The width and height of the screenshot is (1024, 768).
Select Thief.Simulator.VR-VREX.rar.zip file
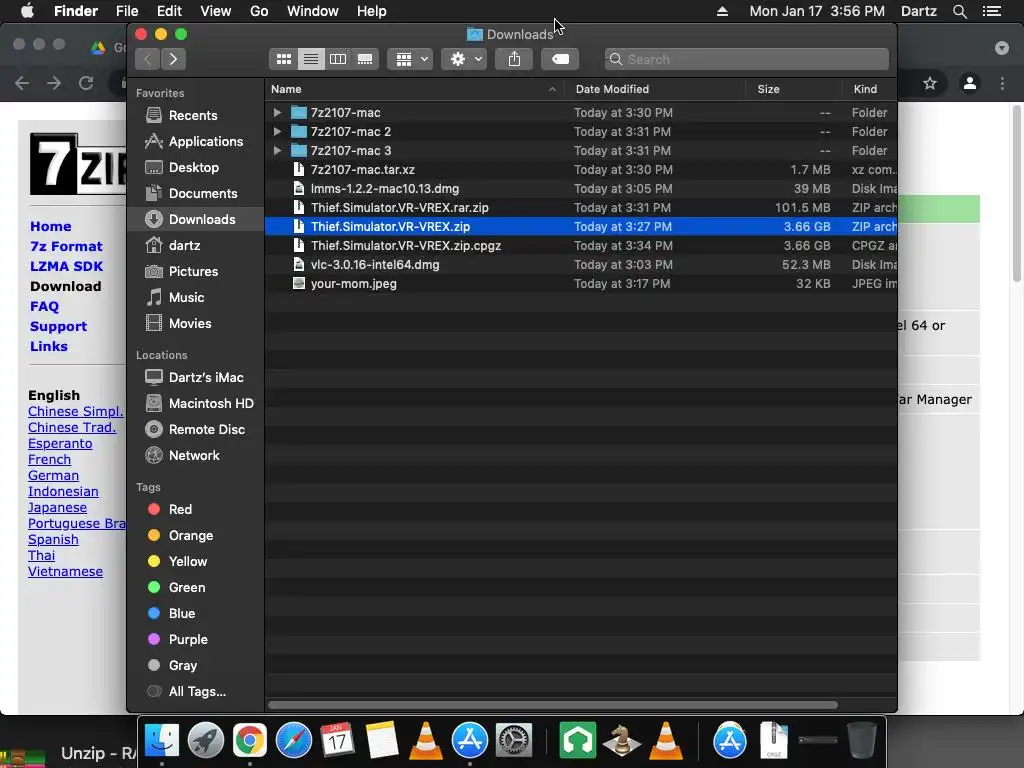click(x=581, y=207)
